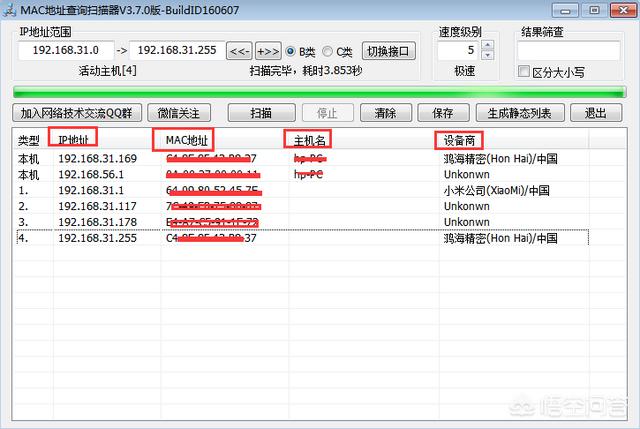Click the 微信关注 button
The width and height of the screenshot is (640, 429).
179,113
